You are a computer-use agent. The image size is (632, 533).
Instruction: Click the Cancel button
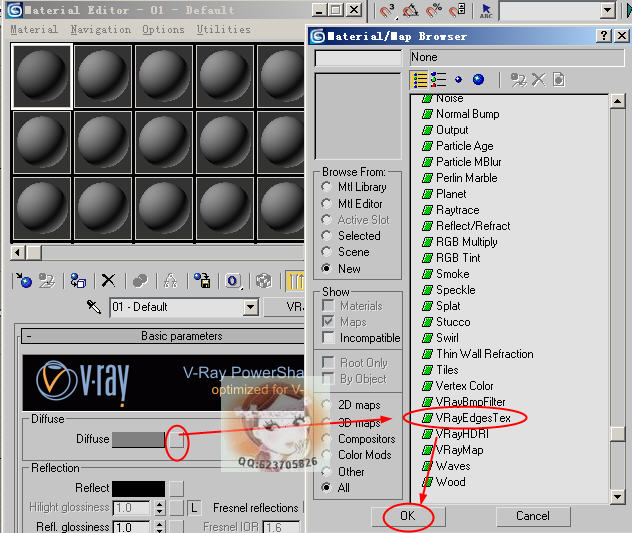tap(532, 516)
